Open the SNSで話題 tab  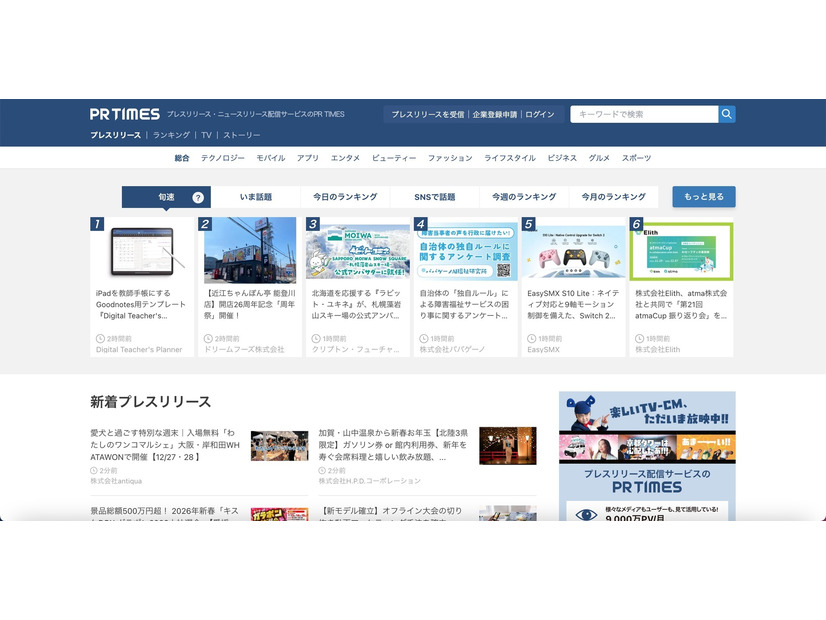pos(435,197)
